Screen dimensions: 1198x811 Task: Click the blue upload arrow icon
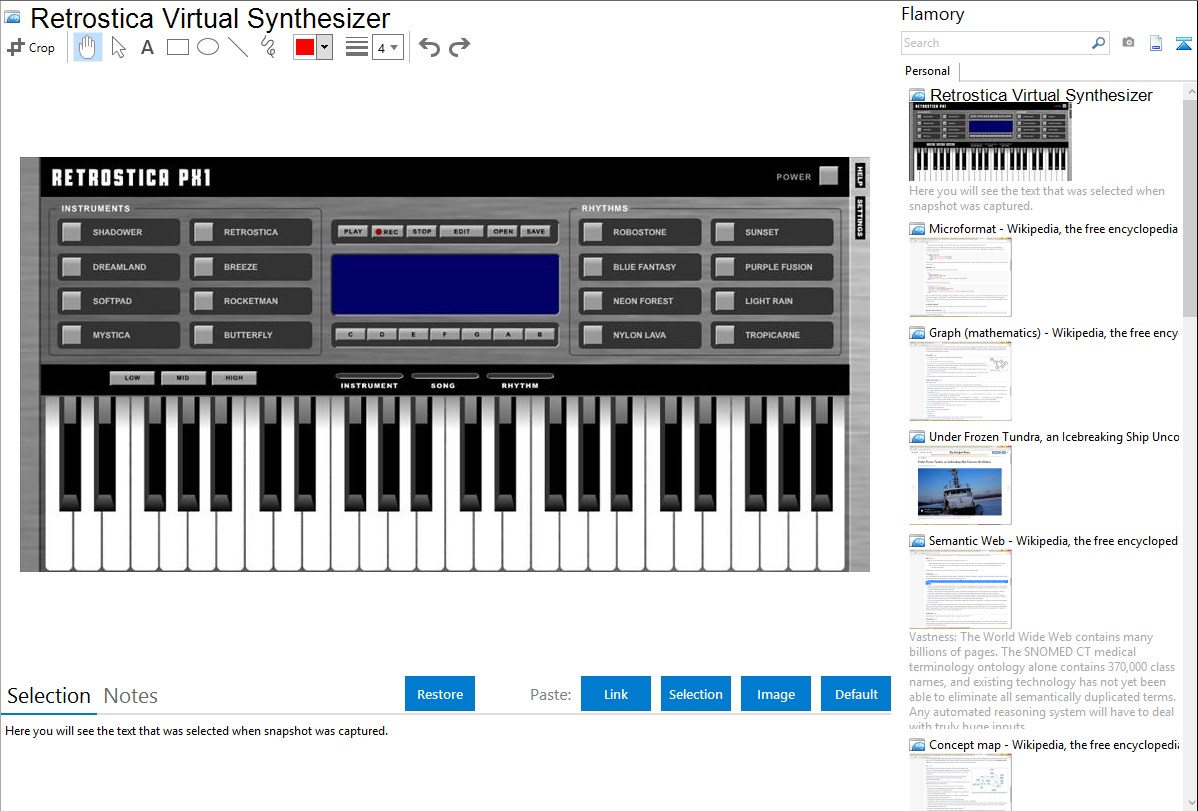point(1183,43)
